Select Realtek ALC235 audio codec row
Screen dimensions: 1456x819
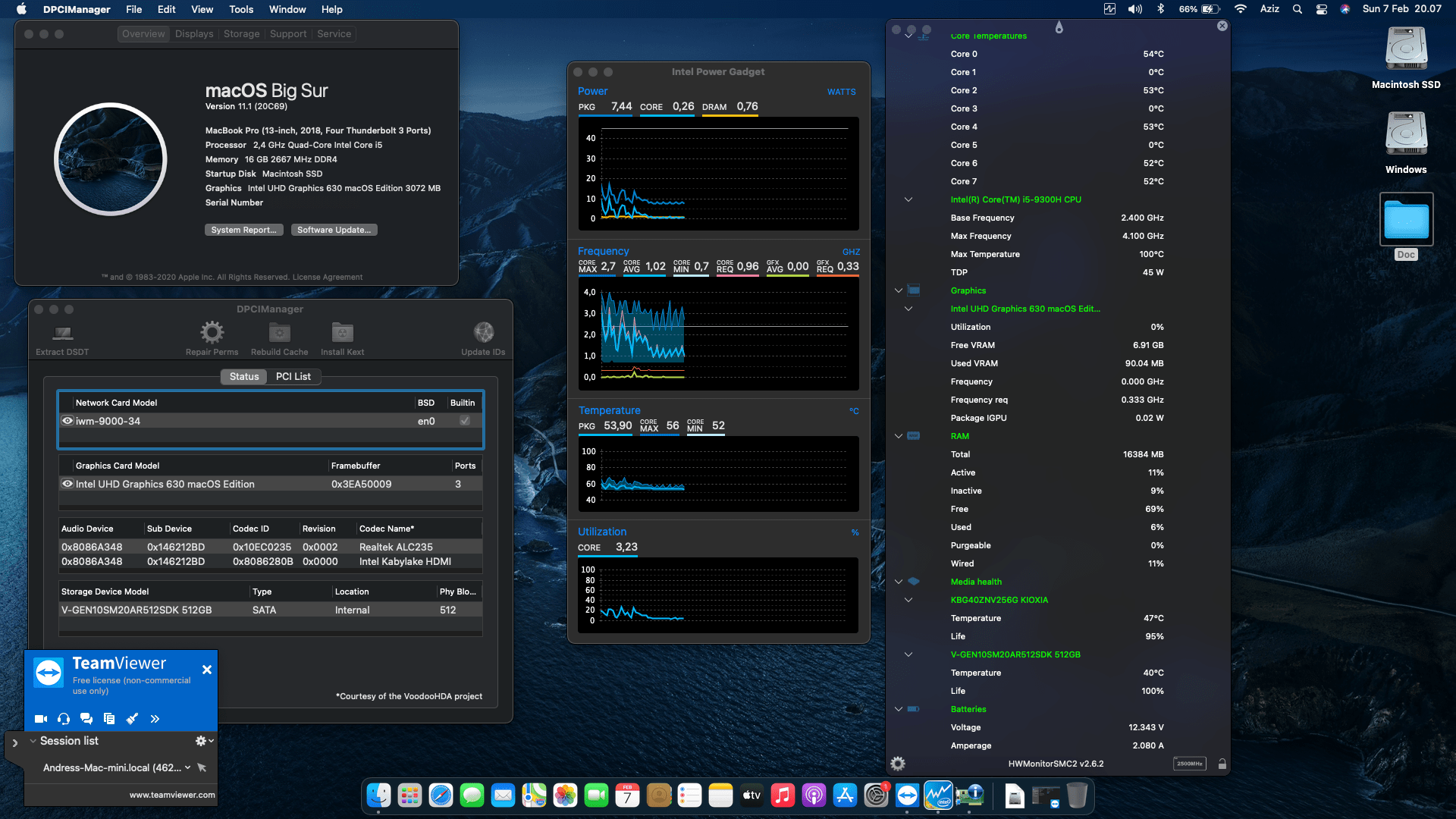[x=271, y=547]
